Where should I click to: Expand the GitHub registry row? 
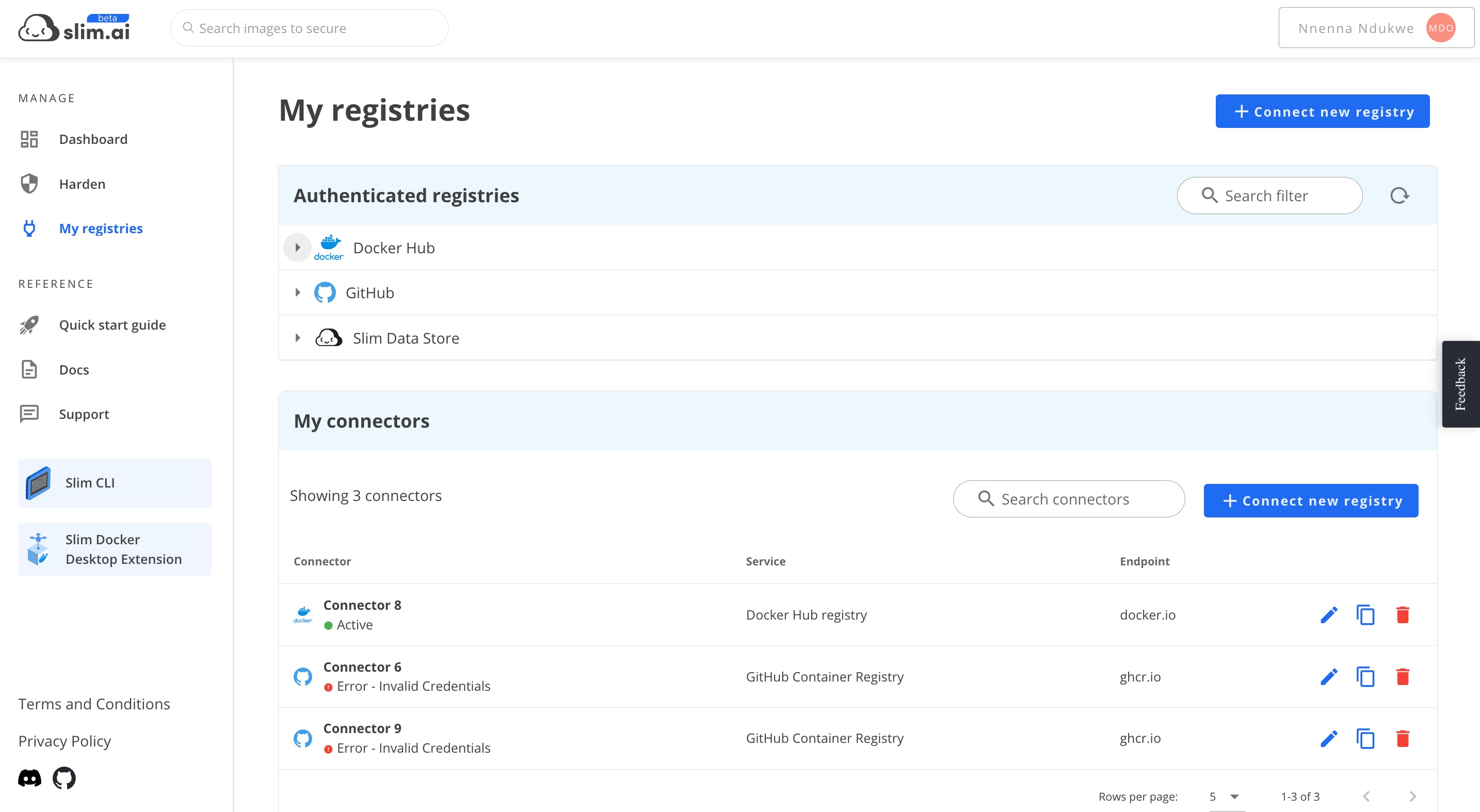298,293
